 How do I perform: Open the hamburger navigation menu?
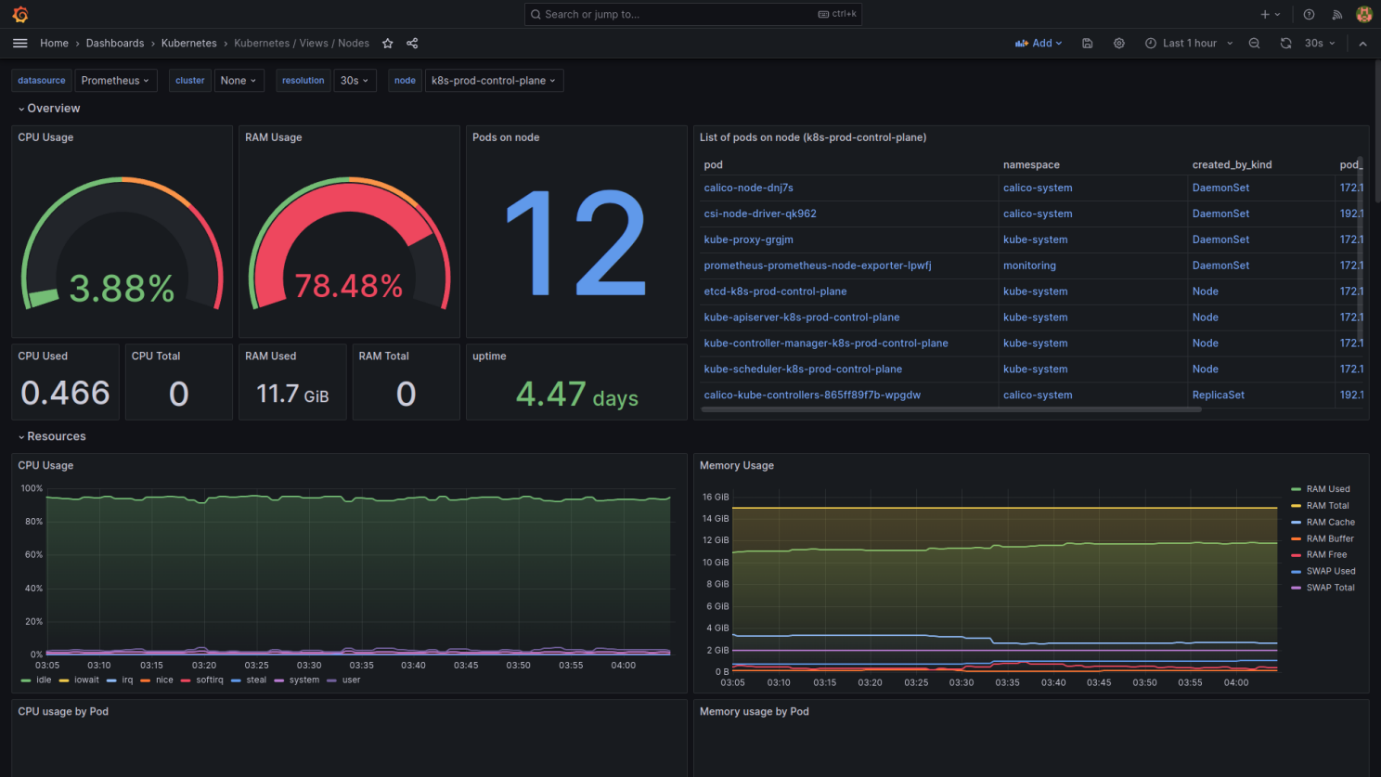(20, 43)
